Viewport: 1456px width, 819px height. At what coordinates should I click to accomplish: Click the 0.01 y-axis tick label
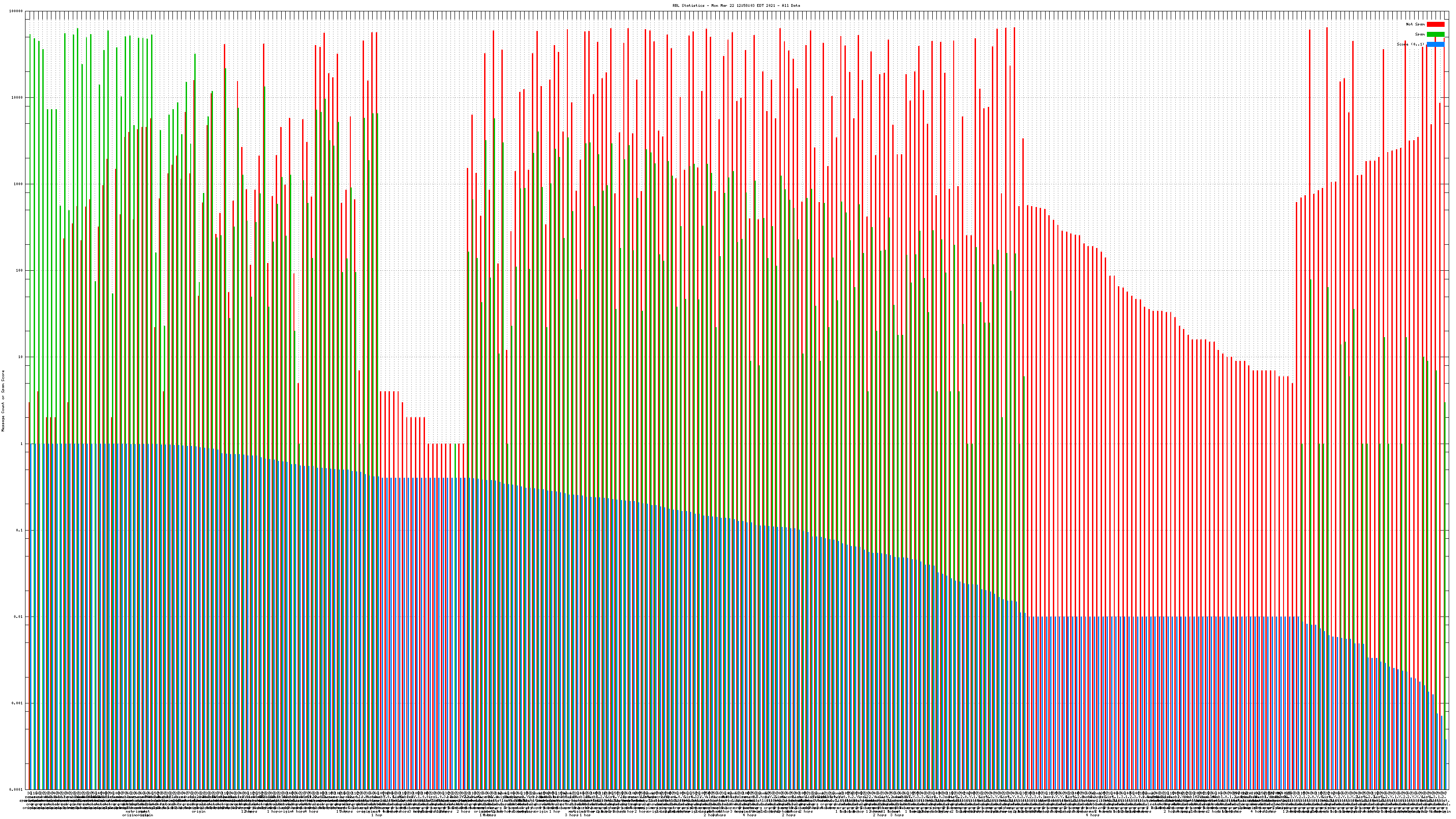click(19, 617)
